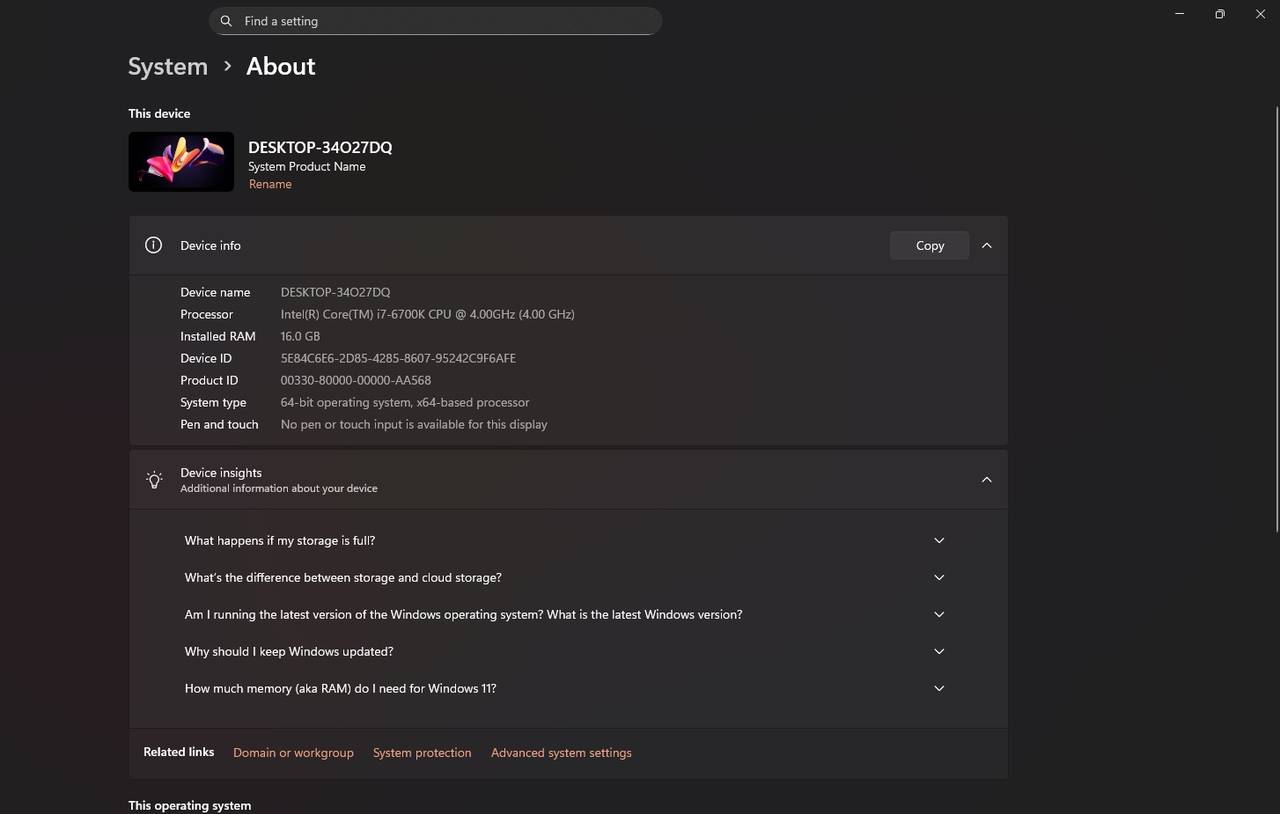Open Domain or workgroup link
The image size is (1280, 814).
(293, 753)
